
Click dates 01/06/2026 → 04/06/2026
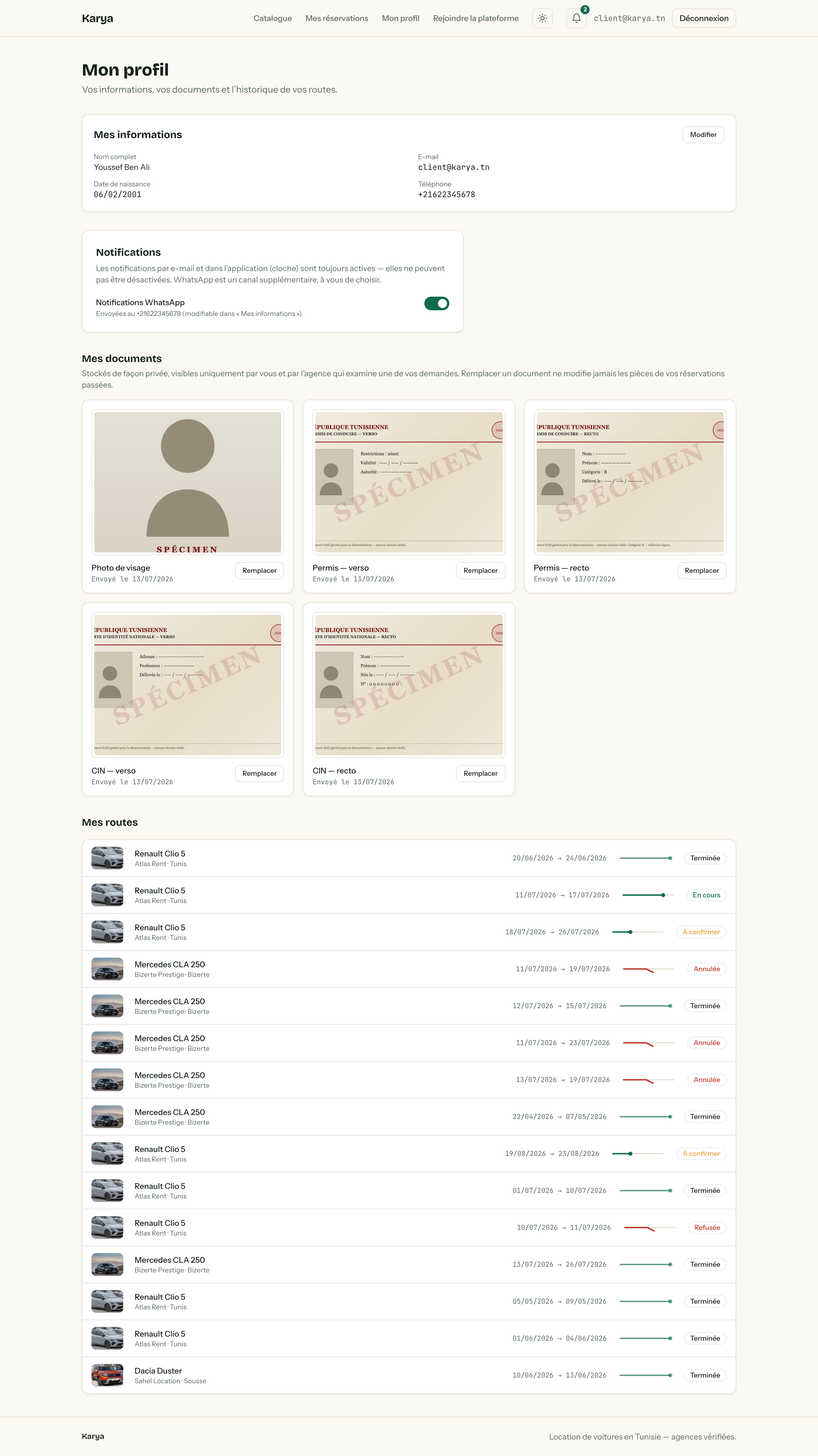[x=559, y=1338]
